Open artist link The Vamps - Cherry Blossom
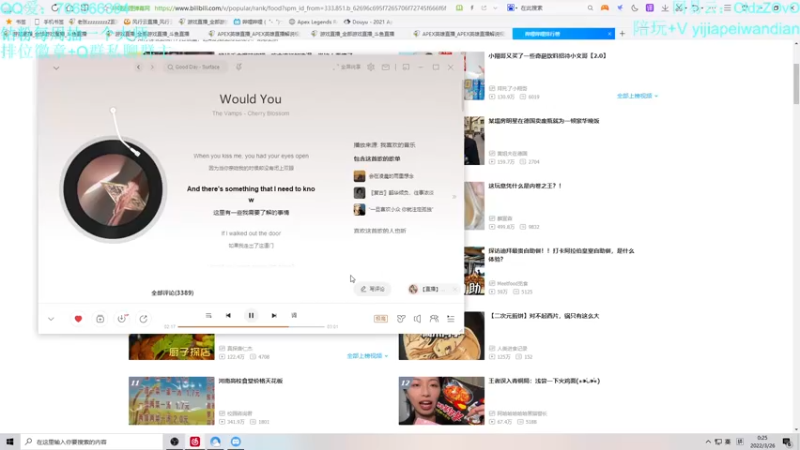The width and height of the screenshot is (800, 450). [251, 113]
